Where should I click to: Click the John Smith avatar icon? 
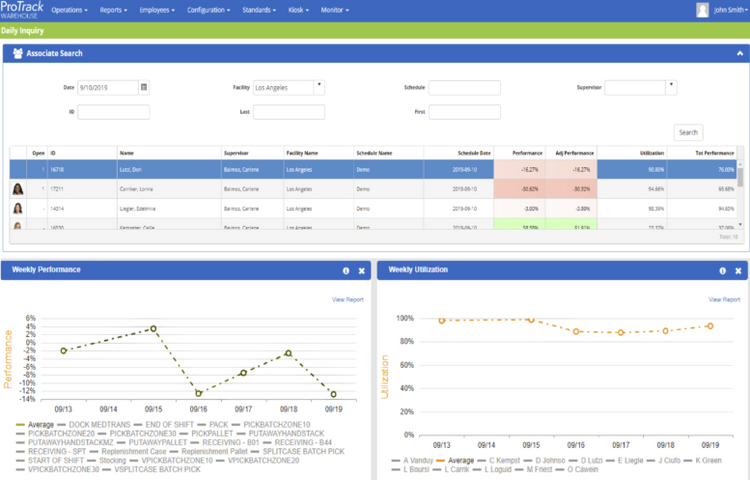tap(702, 10)
